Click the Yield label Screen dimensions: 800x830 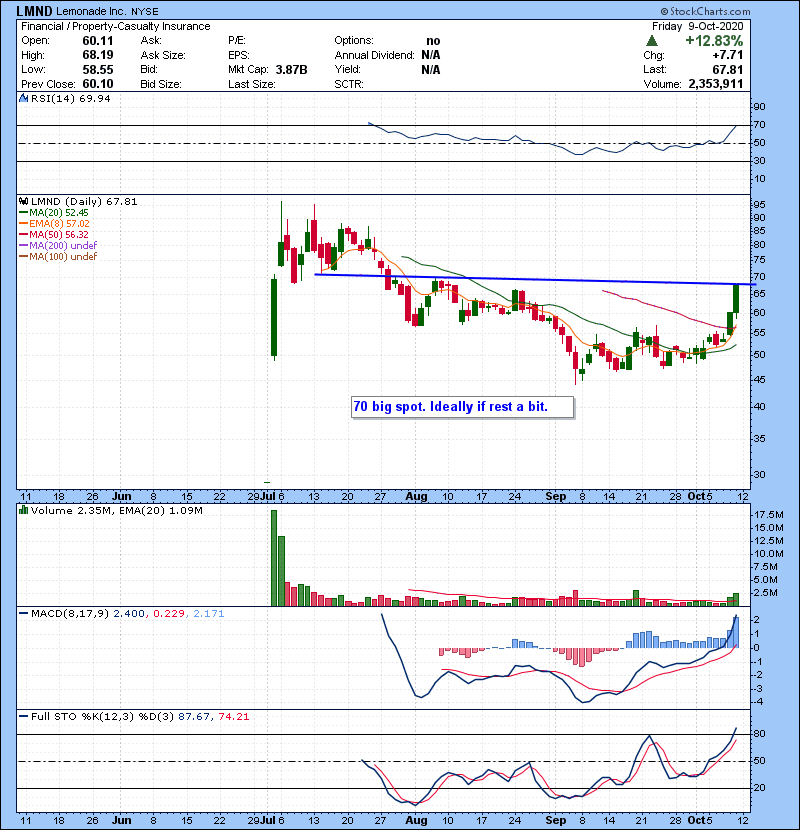click(x=347, y=69)
